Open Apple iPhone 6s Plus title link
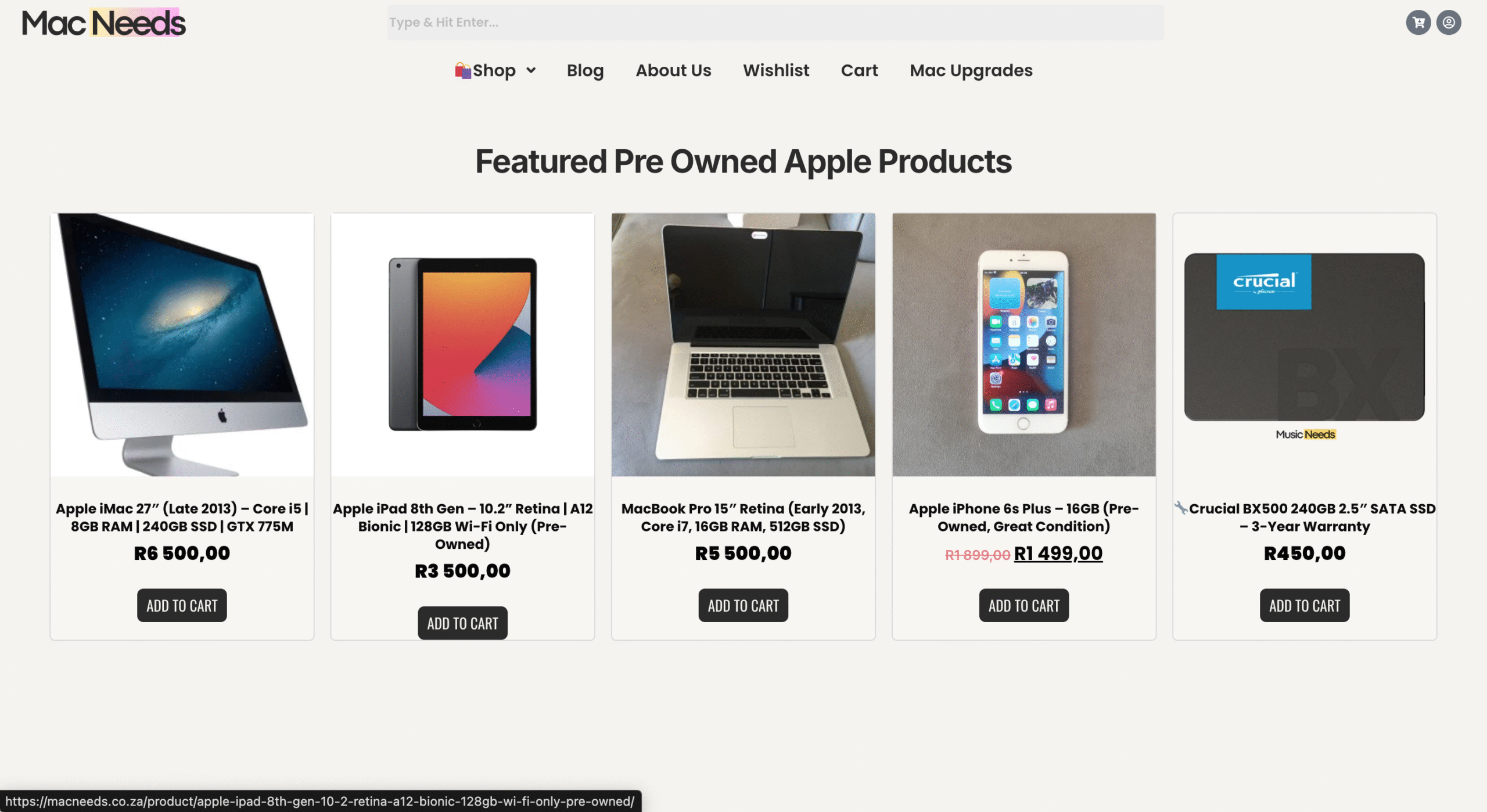This screenshot has height=812, width=1487. pyautogui.click(x=1024, y=517)
